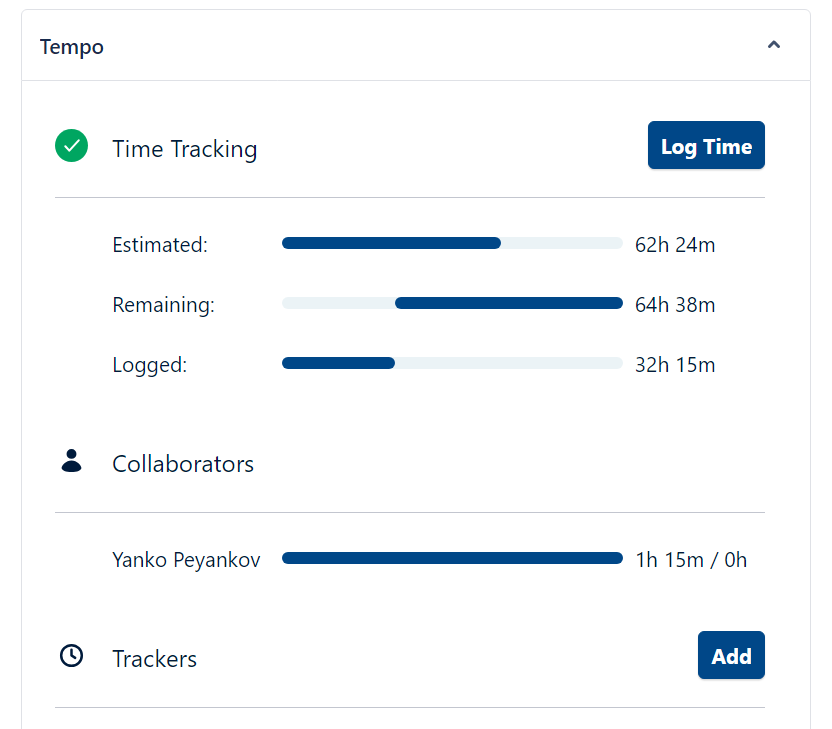Click the 64h 38m remaining value
832x729 pixels.
click(x=675, y=305)
